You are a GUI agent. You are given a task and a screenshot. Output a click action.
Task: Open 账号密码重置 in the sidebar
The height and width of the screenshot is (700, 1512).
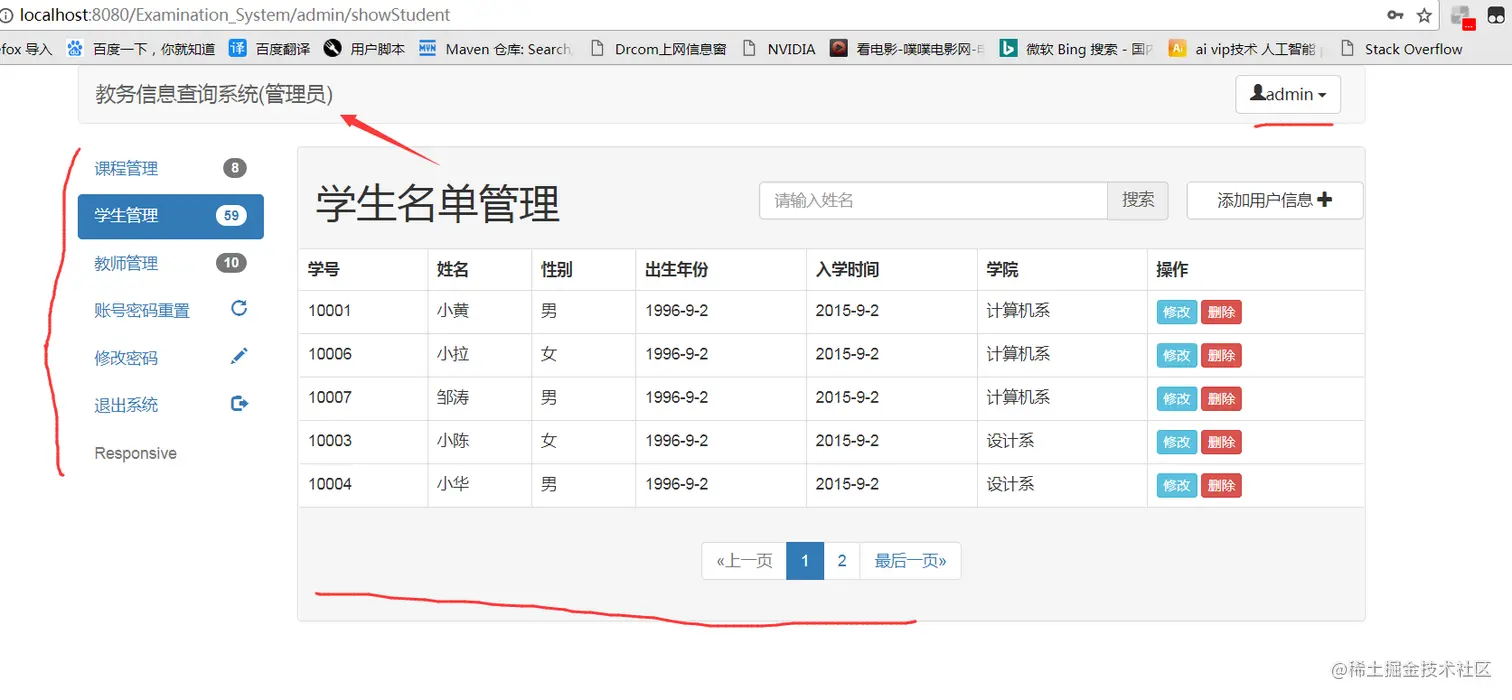(x=171, y=310)
